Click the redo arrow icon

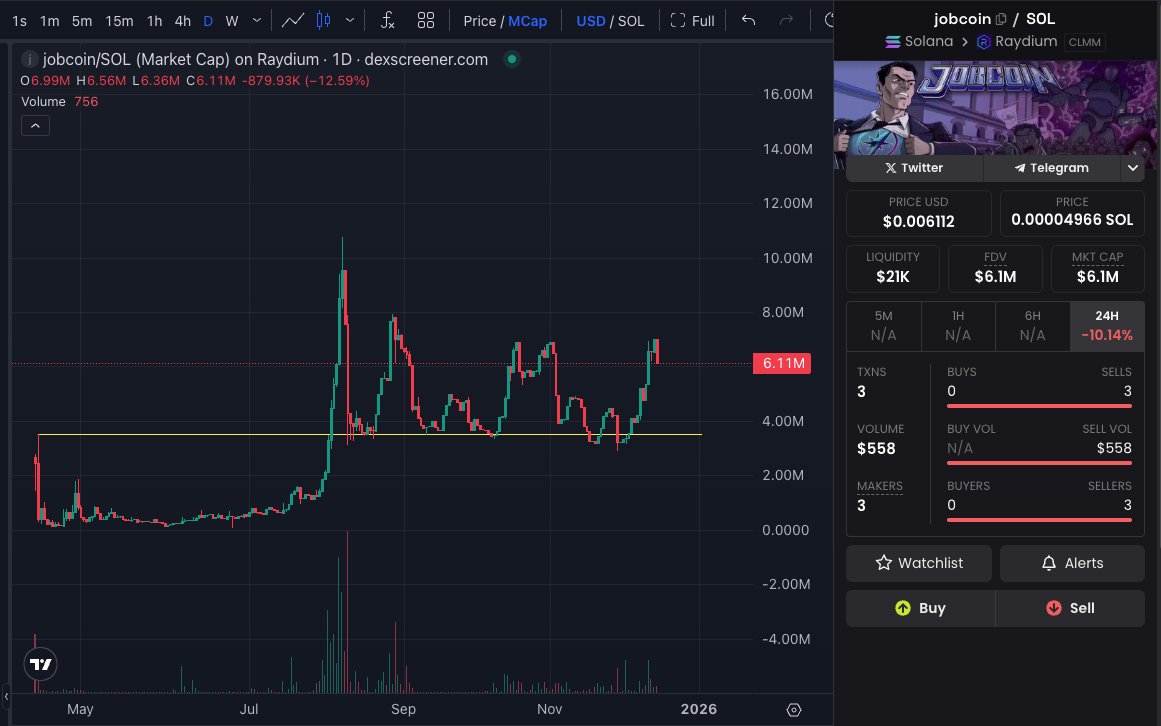point(786,21)
